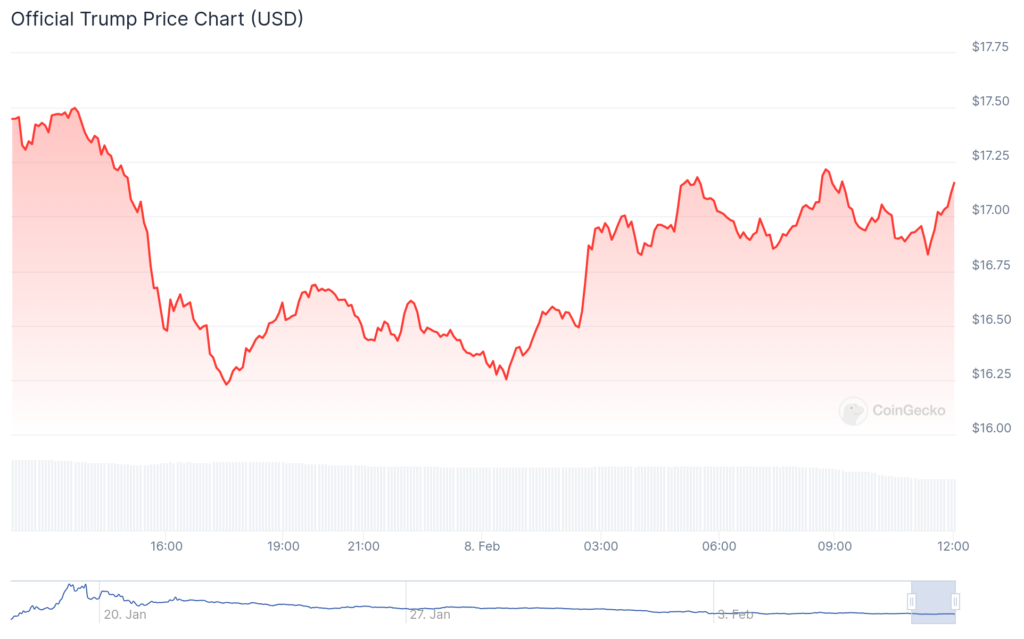Click the CoinGecko gecko logo icon

coord(853,410)
